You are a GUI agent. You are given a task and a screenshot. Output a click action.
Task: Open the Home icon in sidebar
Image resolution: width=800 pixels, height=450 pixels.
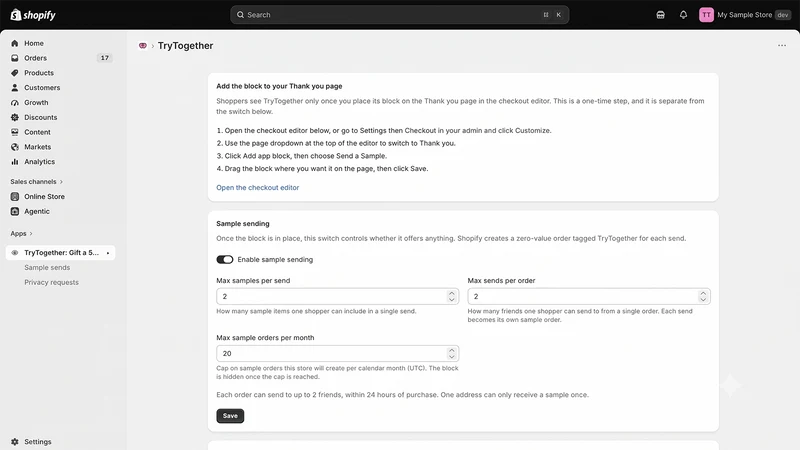point(15,43)
